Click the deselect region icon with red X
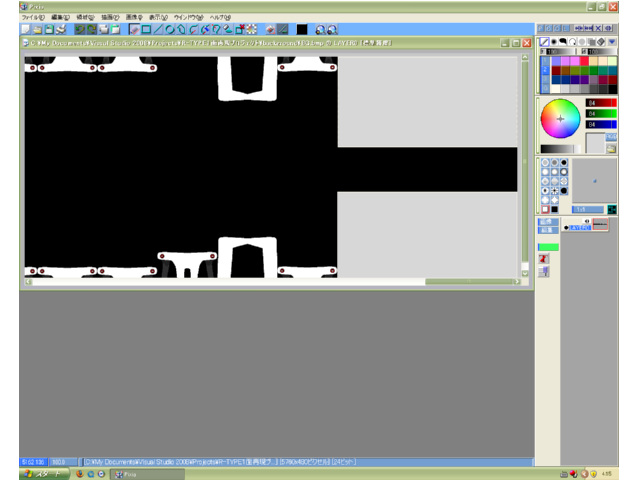Viewport: 640px width, 480px height. click(240, 29)
